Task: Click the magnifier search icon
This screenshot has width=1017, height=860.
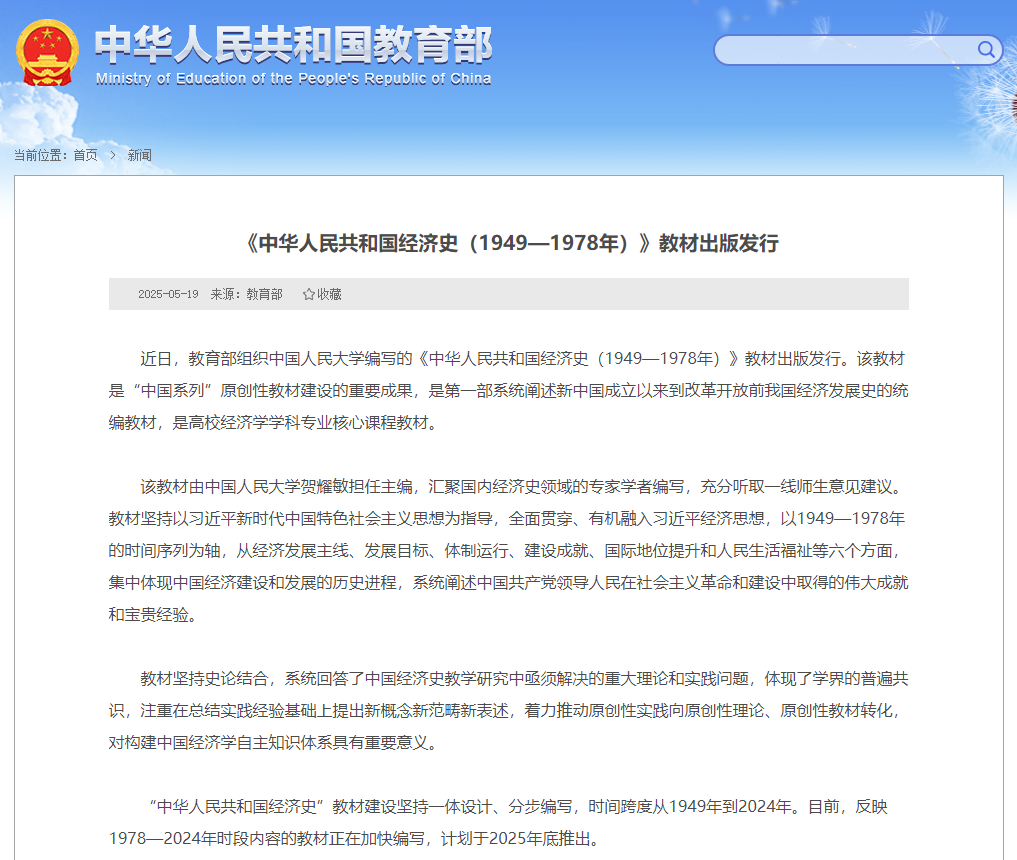Action: [986, 50]
